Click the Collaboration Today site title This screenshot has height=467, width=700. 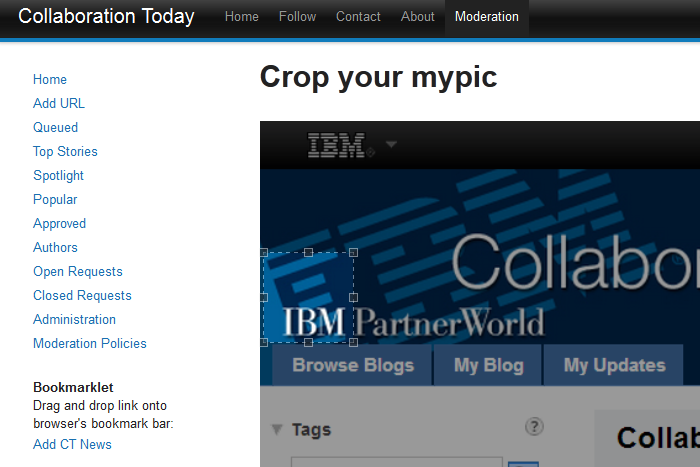[106, 17]
